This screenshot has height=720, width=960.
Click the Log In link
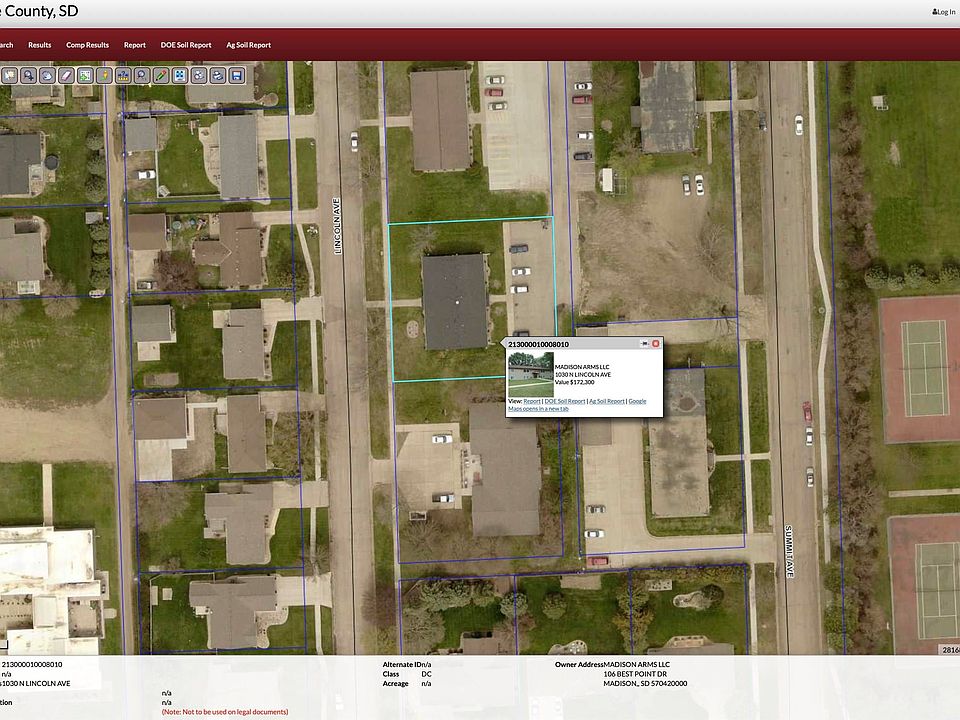click(943, 12)
